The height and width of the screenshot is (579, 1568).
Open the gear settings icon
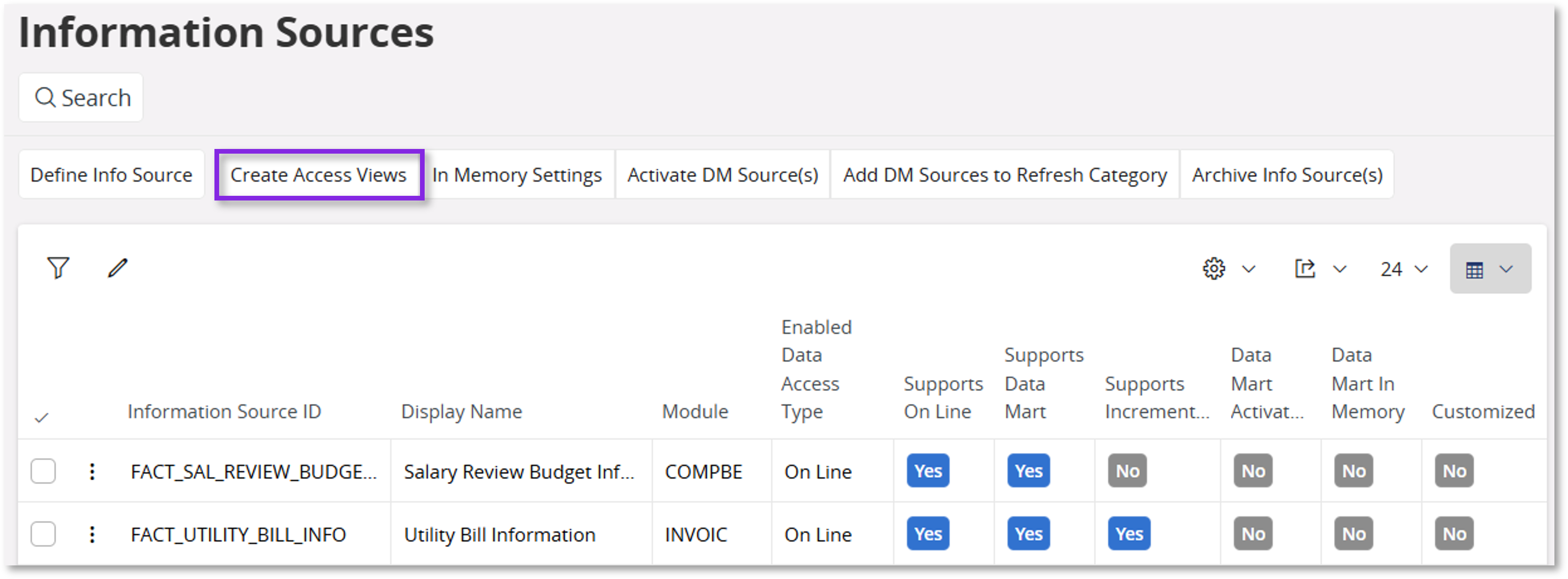1214,269
